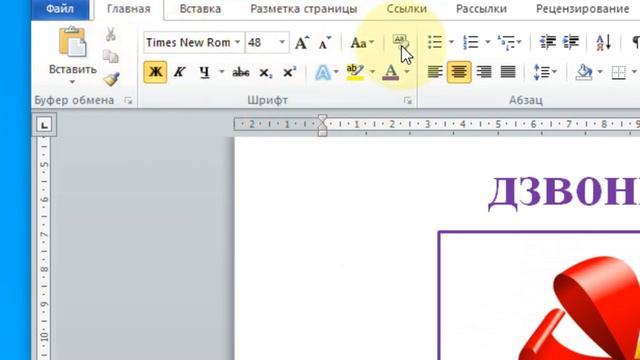Expand the Bullets dropdown arrow
The width and height of the screenshot is (640, 360).
[451, 42]
